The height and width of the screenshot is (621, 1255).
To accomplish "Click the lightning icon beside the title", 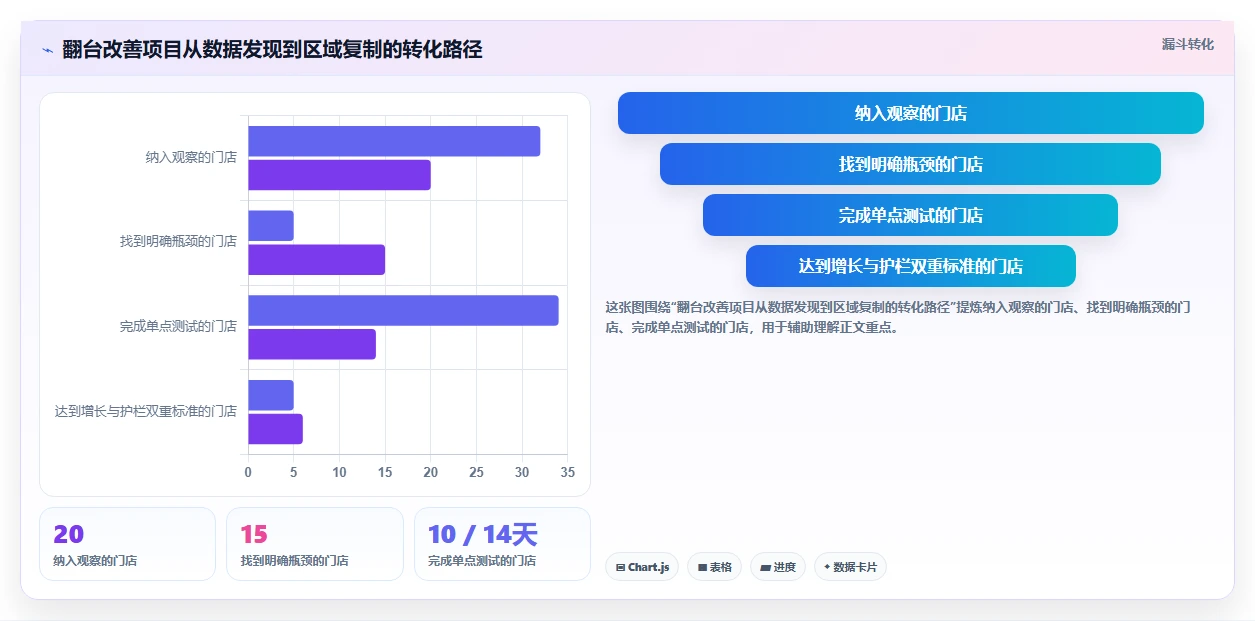I will (47, 49).
